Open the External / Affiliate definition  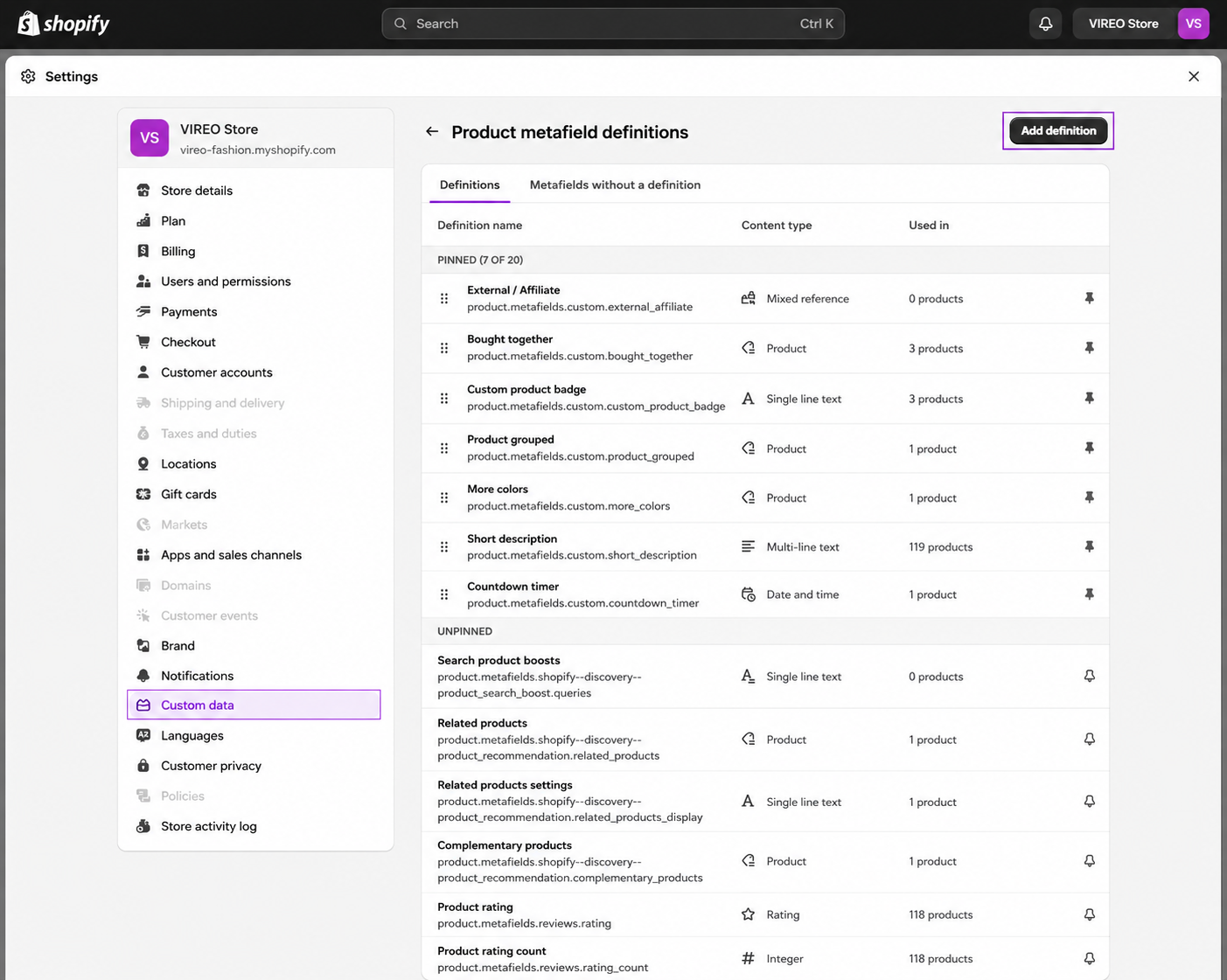point(765,299)
